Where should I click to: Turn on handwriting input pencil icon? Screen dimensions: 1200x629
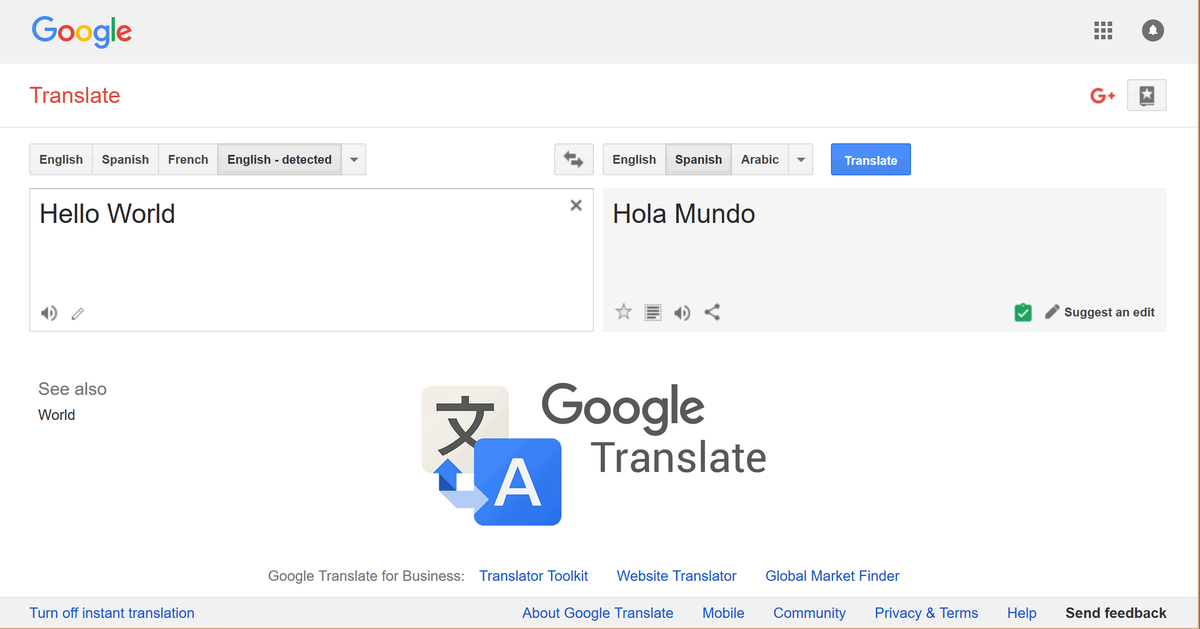[x=78, y=313]
